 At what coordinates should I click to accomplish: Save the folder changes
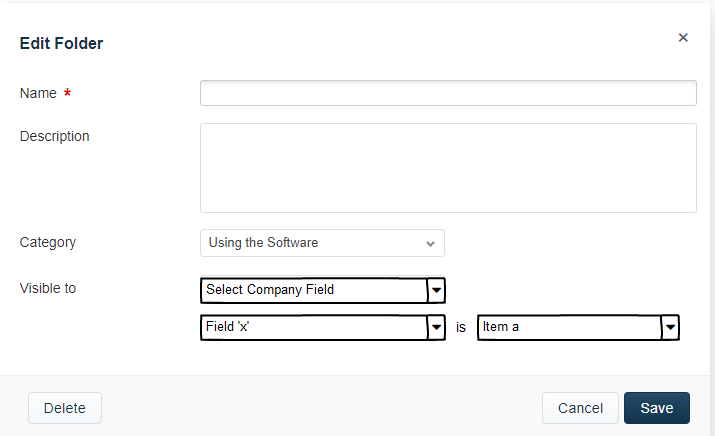657,408
